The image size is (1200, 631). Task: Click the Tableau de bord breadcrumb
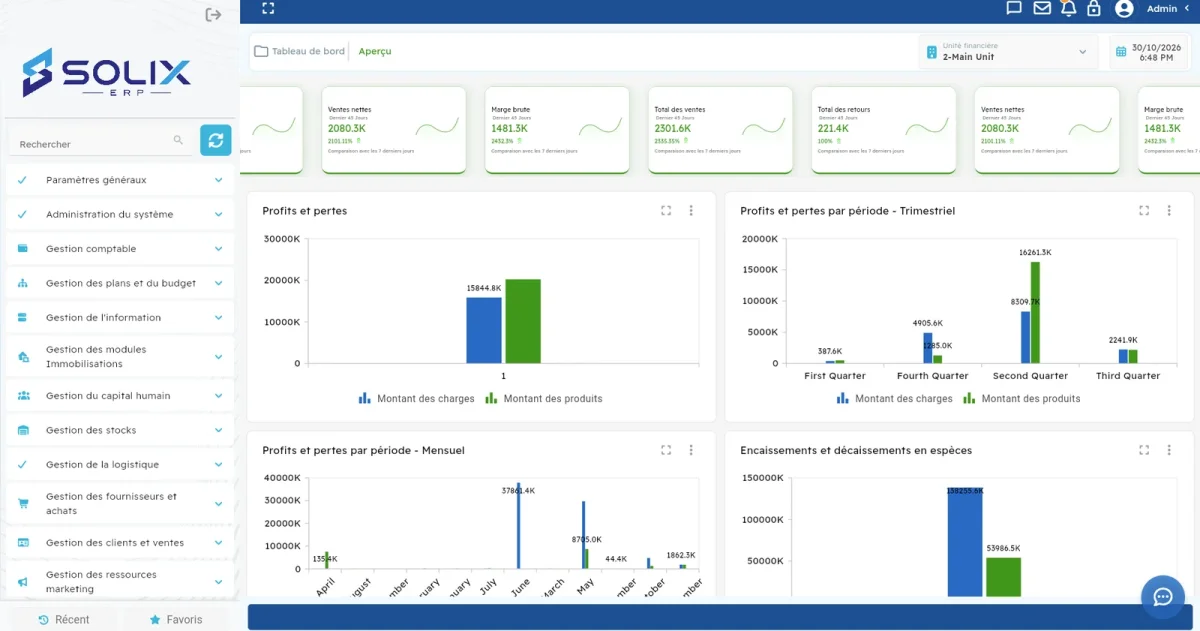coord(308,51)
